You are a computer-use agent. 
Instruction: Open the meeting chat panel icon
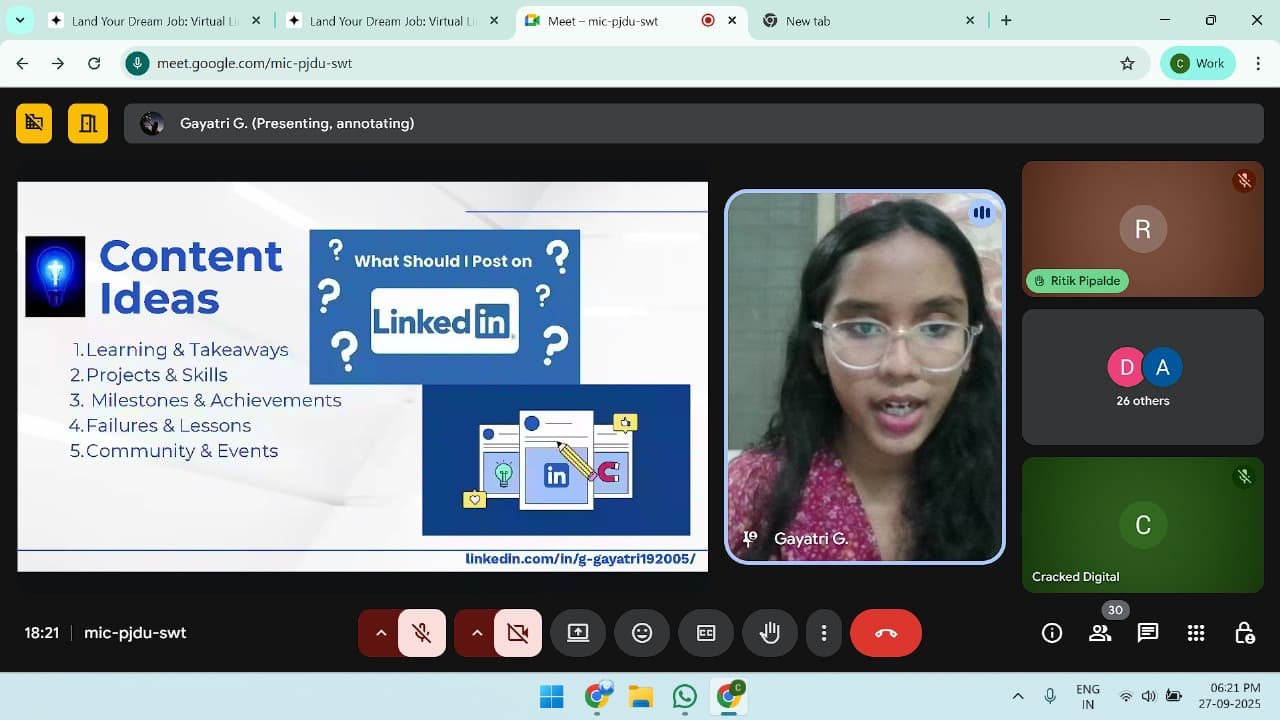click(1147, 633)
